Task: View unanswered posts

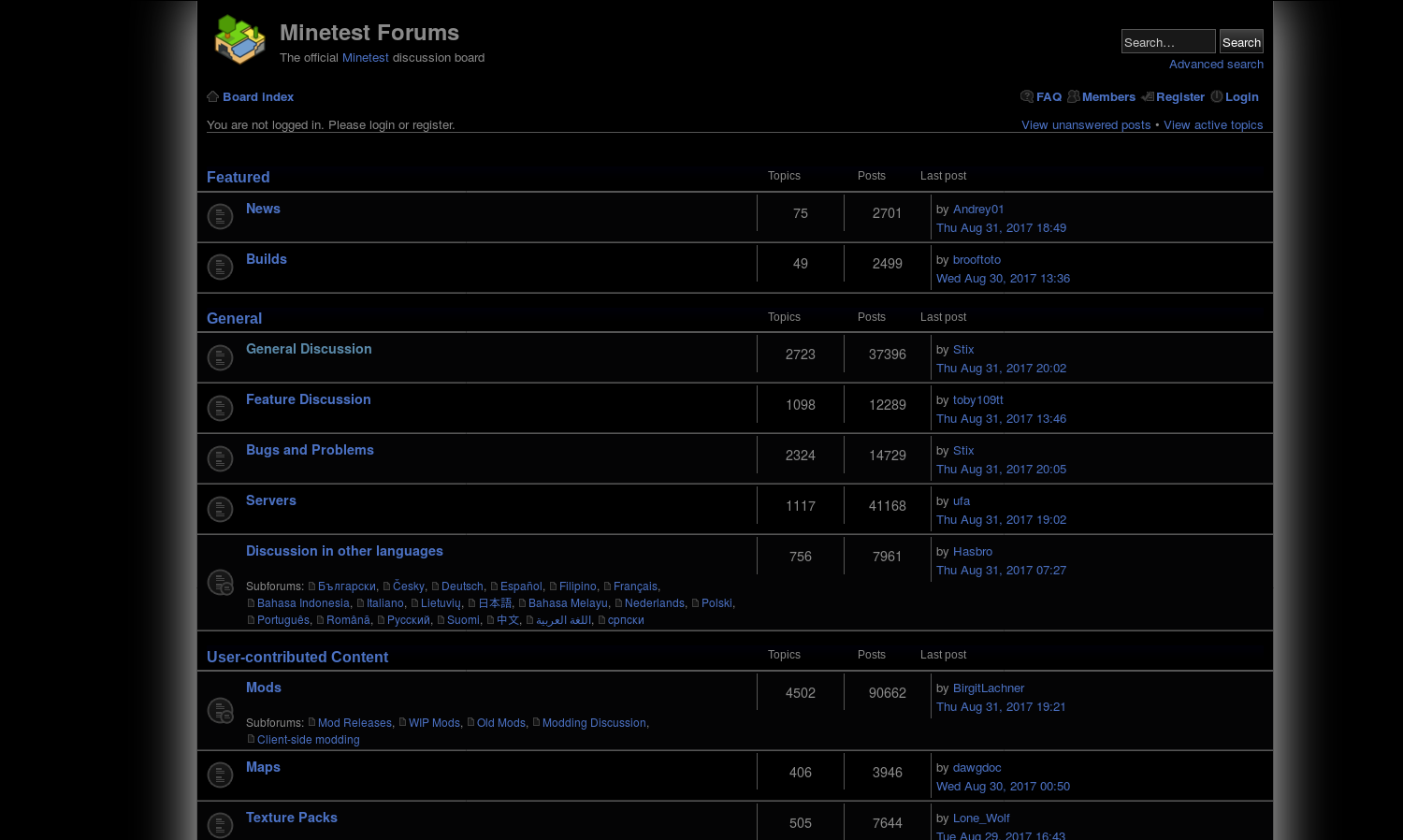Action: pyautogui.click(x=1086, y=125)
